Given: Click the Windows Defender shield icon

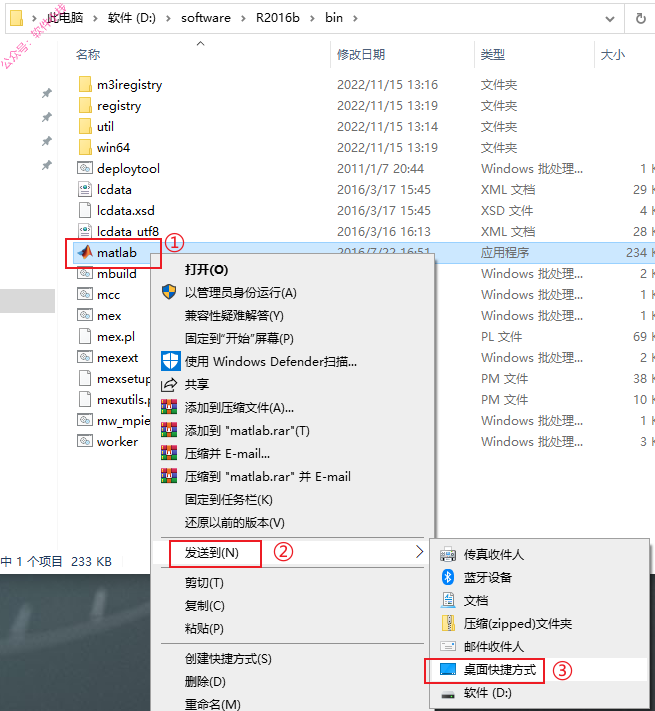Looking at the screenshot, I should click(170, 361).
